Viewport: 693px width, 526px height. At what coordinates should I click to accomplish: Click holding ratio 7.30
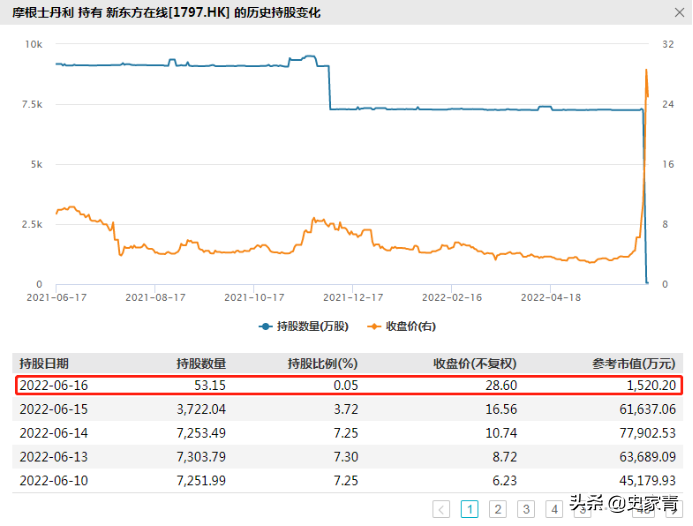[x=346, y=457]
